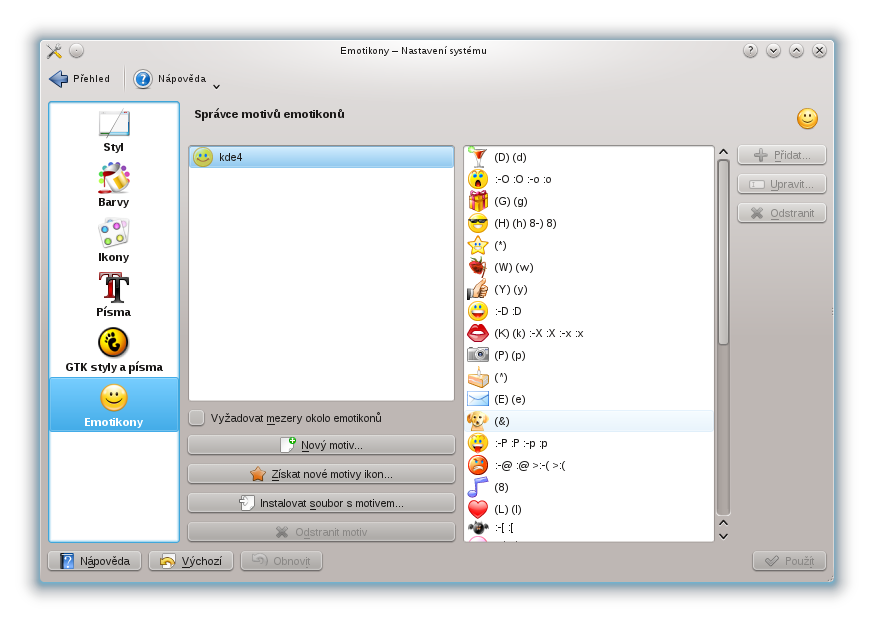Click the Odstranit emoticon button
The image size is (874, 622).
click(x=781, y=213)
